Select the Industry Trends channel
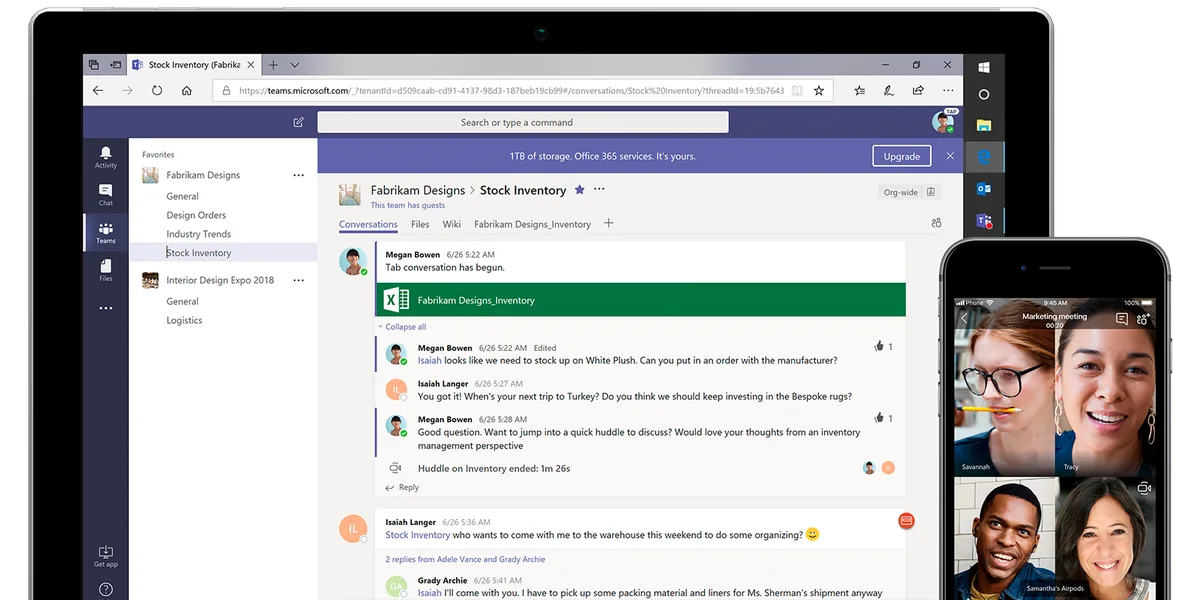This screenshot has width=1200, height=600. [x=198, y=234]
